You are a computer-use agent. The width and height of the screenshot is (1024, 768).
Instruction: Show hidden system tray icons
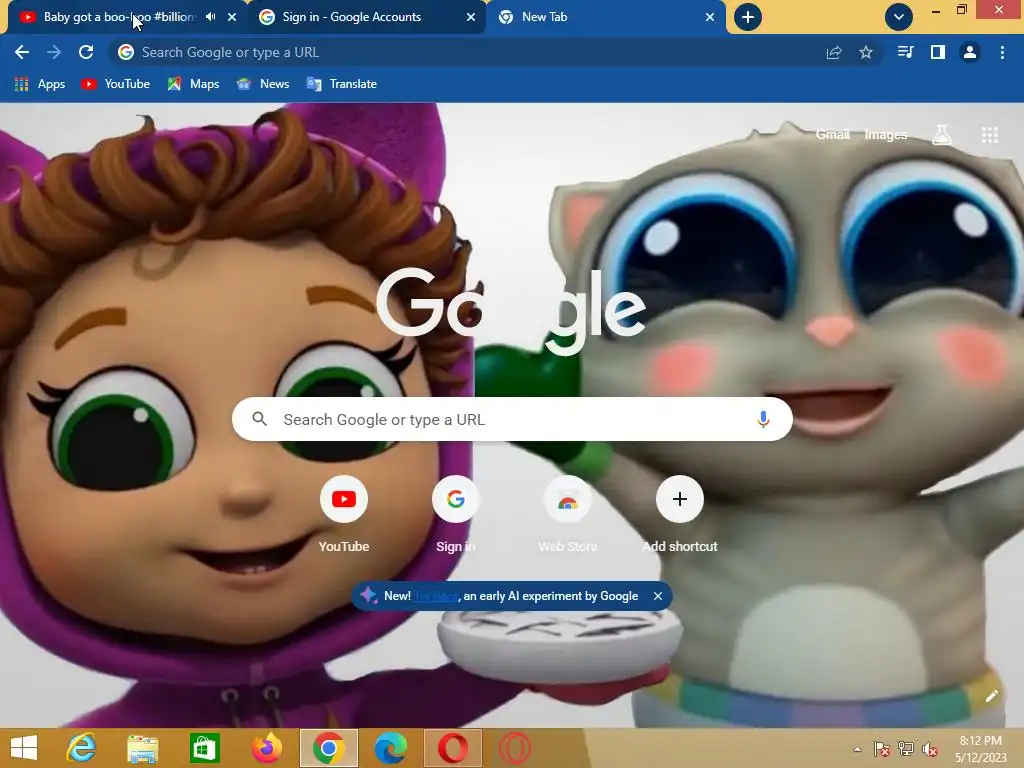point(857,749)
